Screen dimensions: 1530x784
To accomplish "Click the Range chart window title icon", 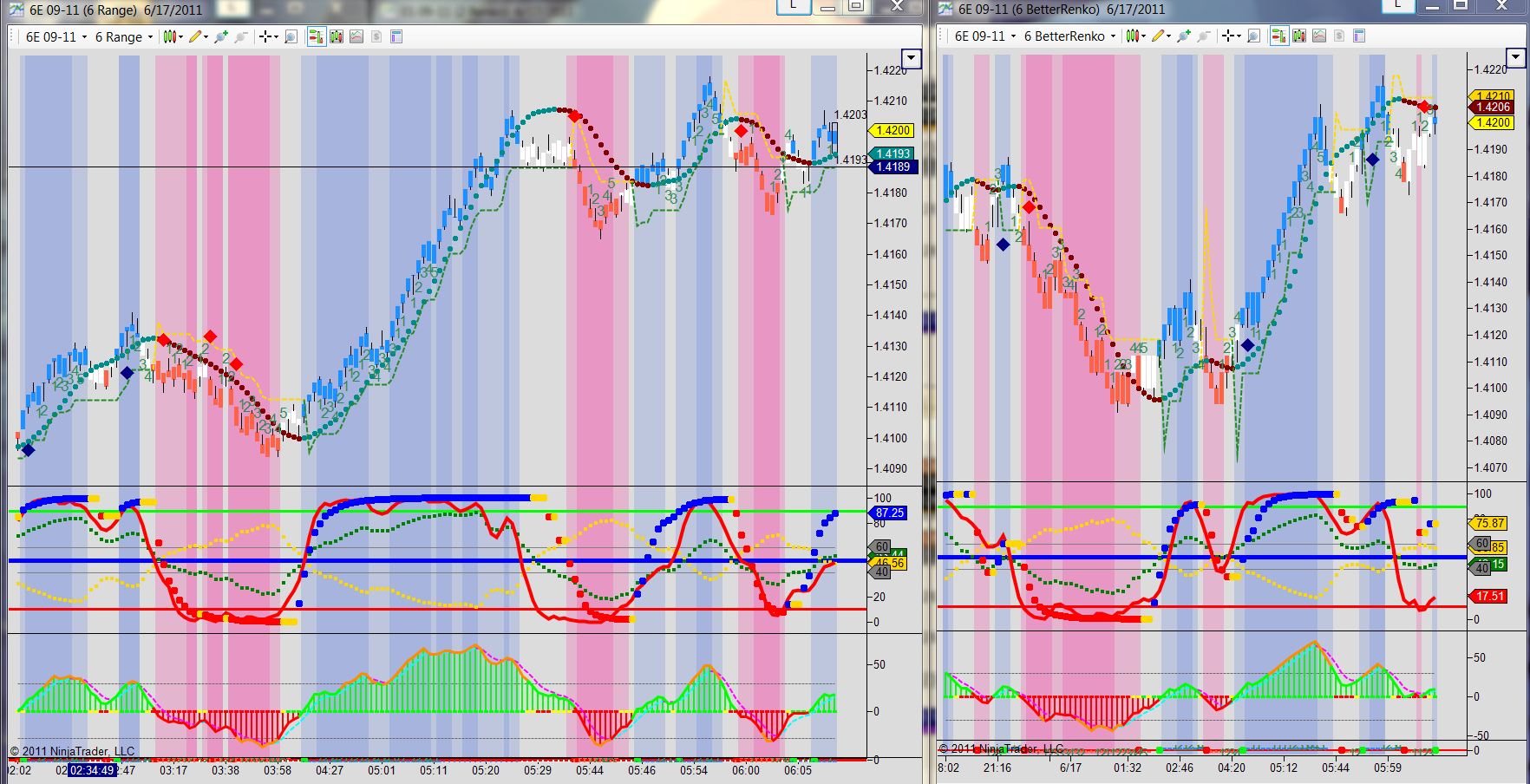I will pyautogui.click(x=16, y=10).
